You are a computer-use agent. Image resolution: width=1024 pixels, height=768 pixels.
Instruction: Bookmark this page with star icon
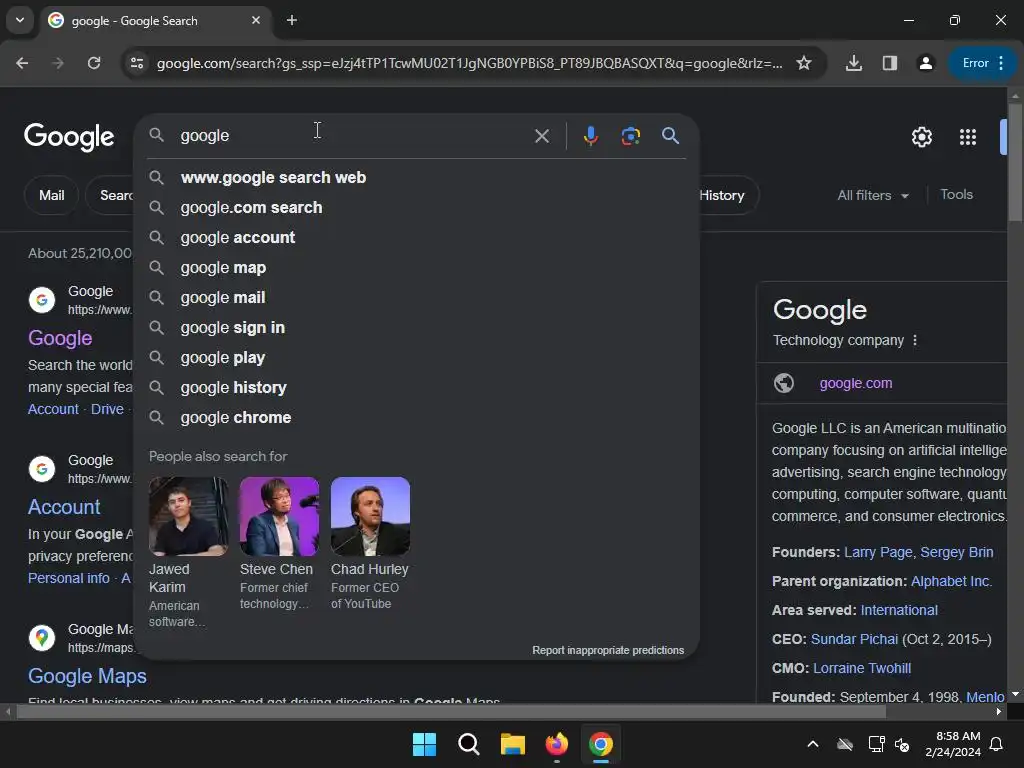tap(804, 63)
